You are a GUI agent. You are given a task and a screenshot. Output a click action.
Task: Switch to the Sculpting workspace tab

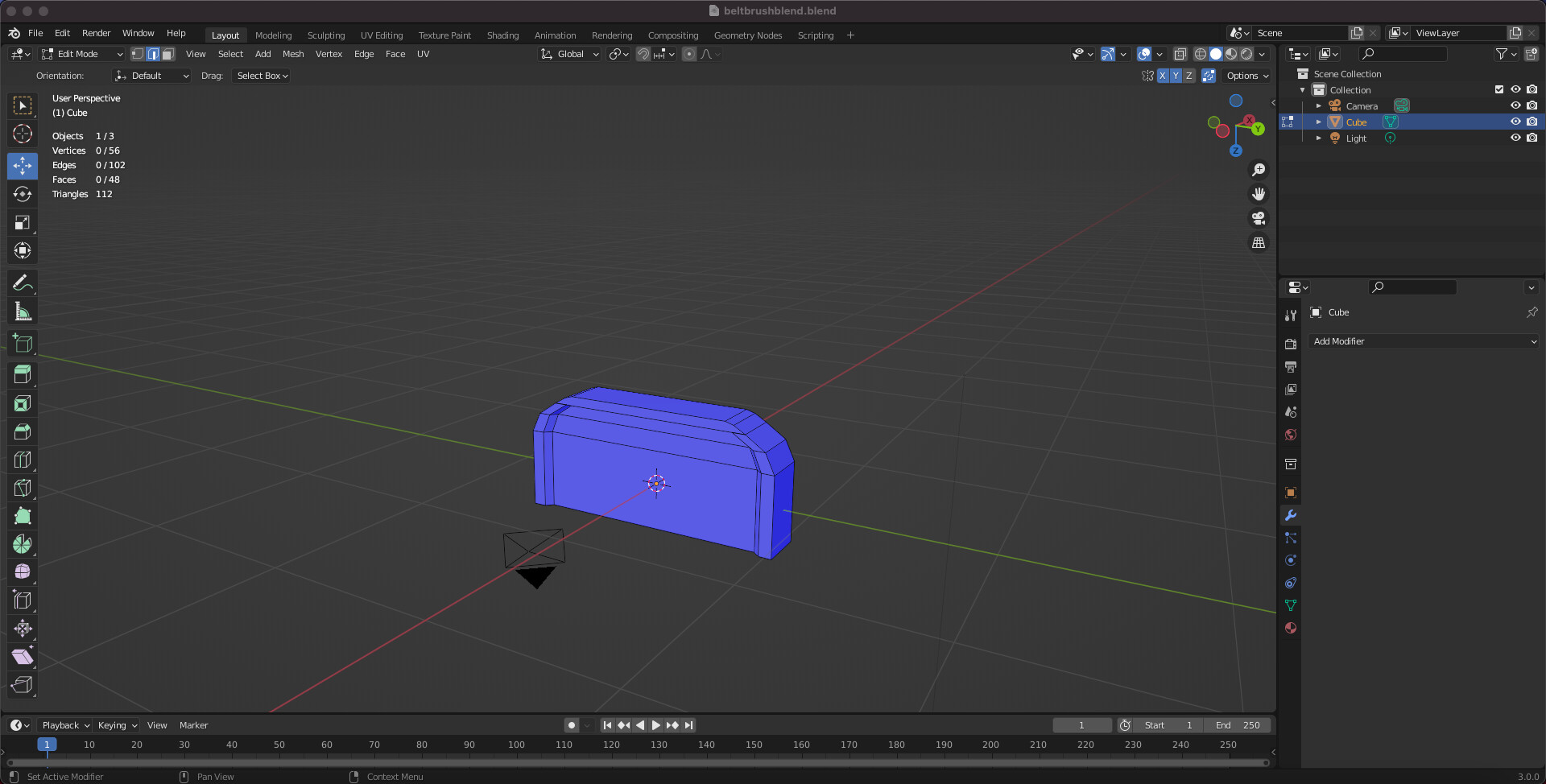[325, 35]
